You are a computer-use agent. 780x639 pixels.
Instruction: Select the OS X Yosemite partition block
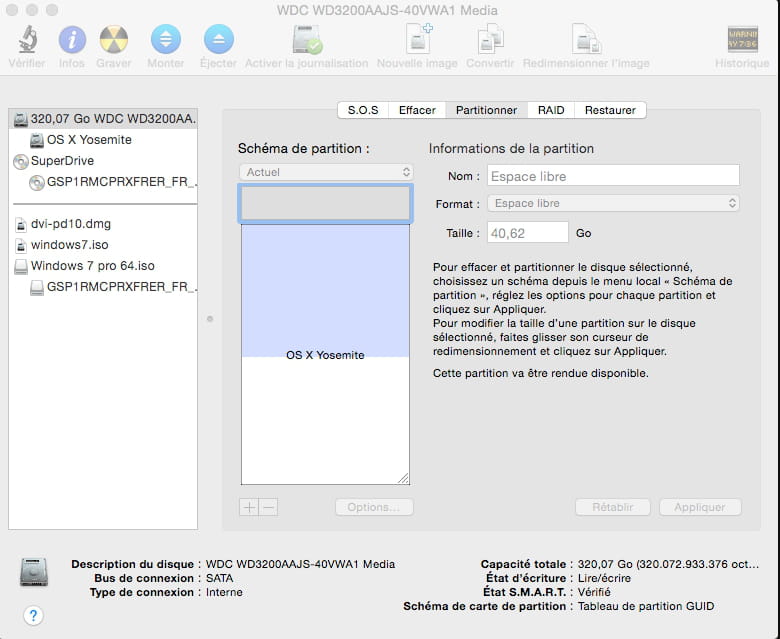click(x=325, y=354)
